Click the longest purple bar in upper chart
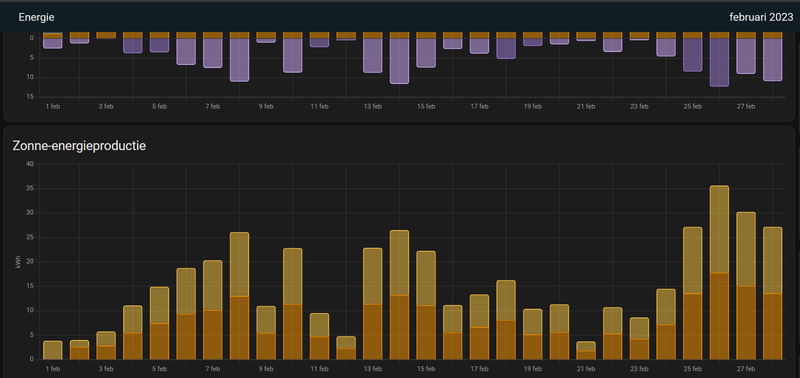 click(719, 62)
